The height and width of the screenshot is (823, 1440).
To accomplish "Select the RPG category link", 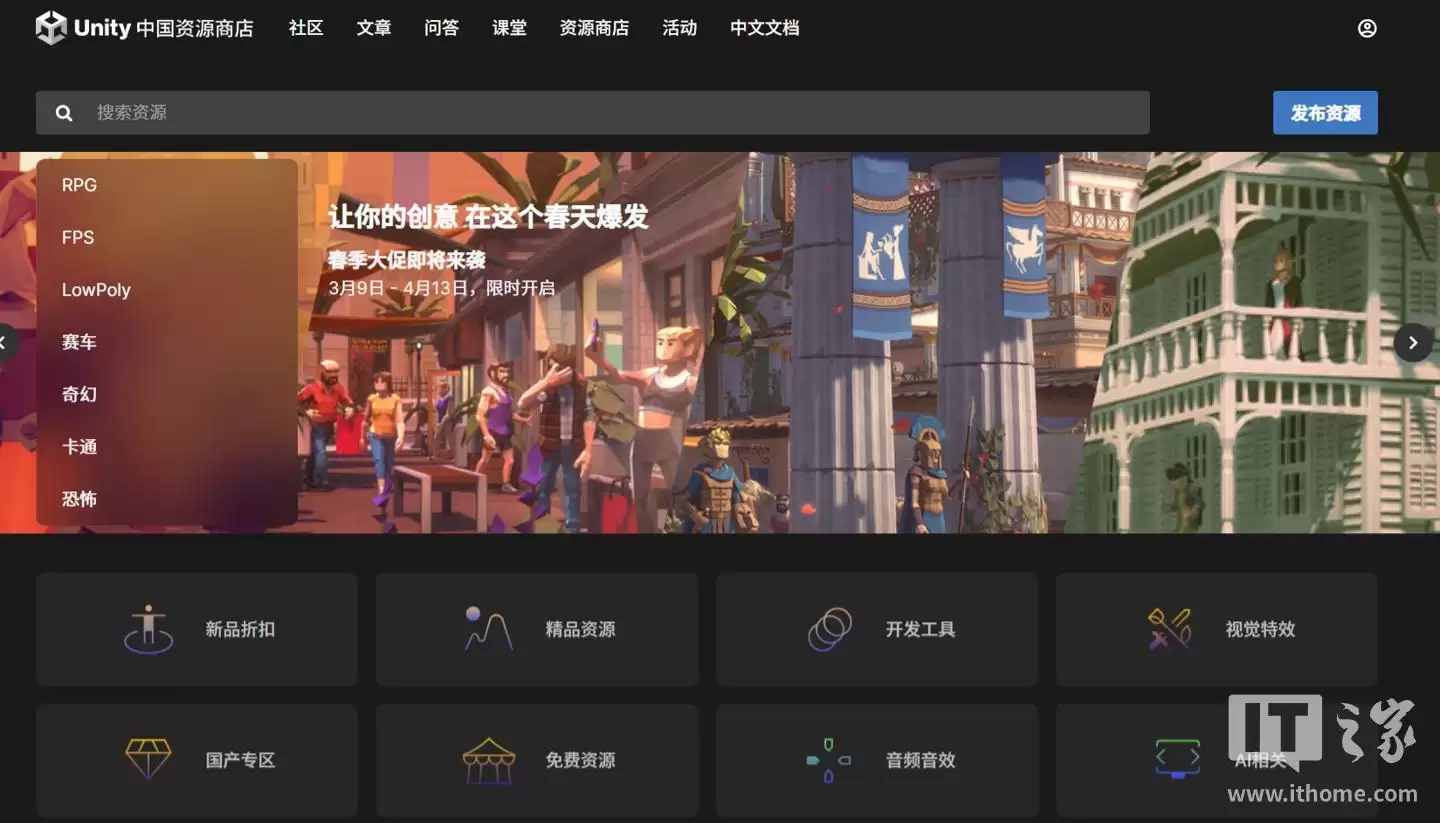I will [x=79, y=185].
